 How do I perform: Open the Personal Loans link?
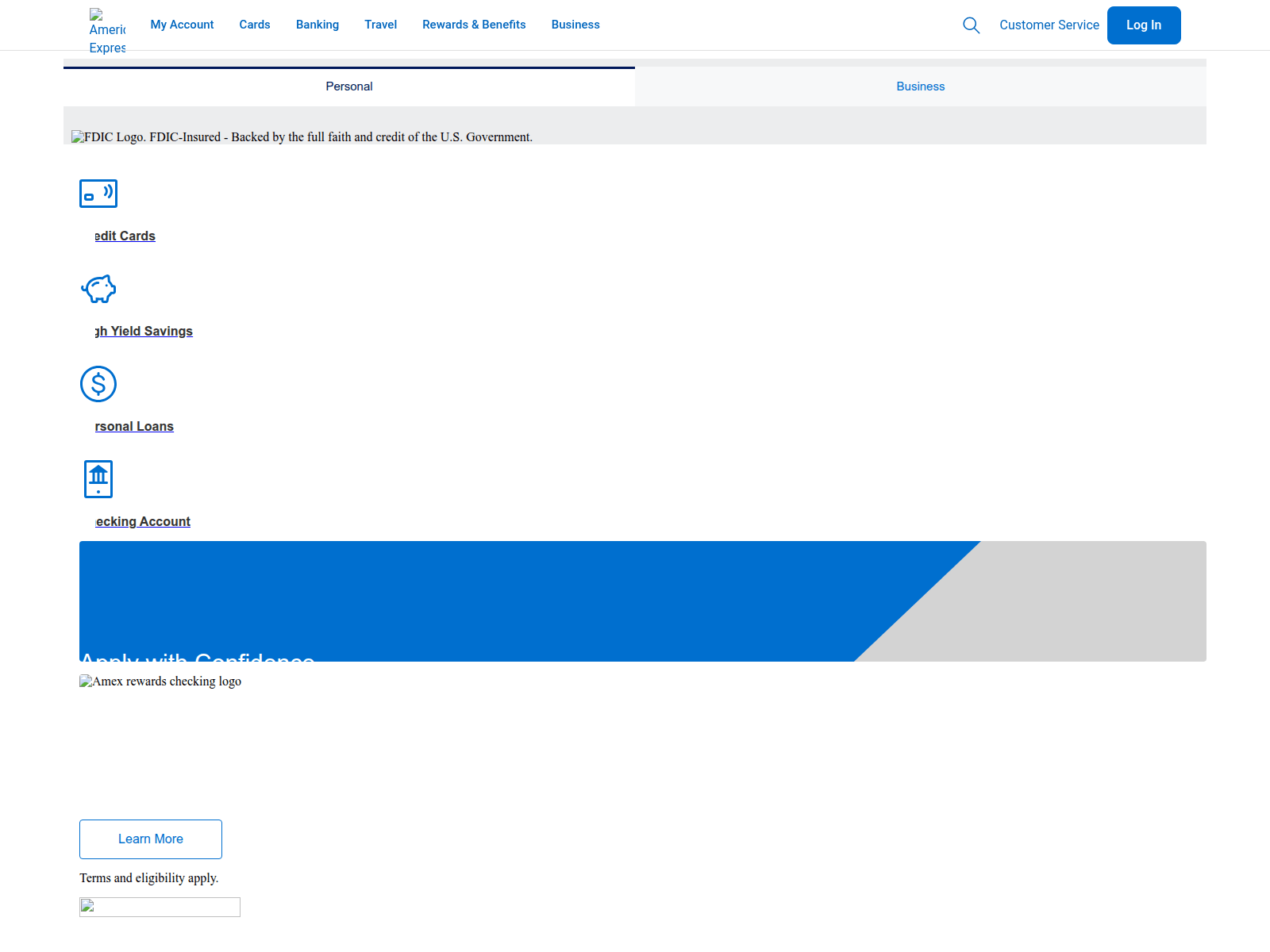coord(134,427)
